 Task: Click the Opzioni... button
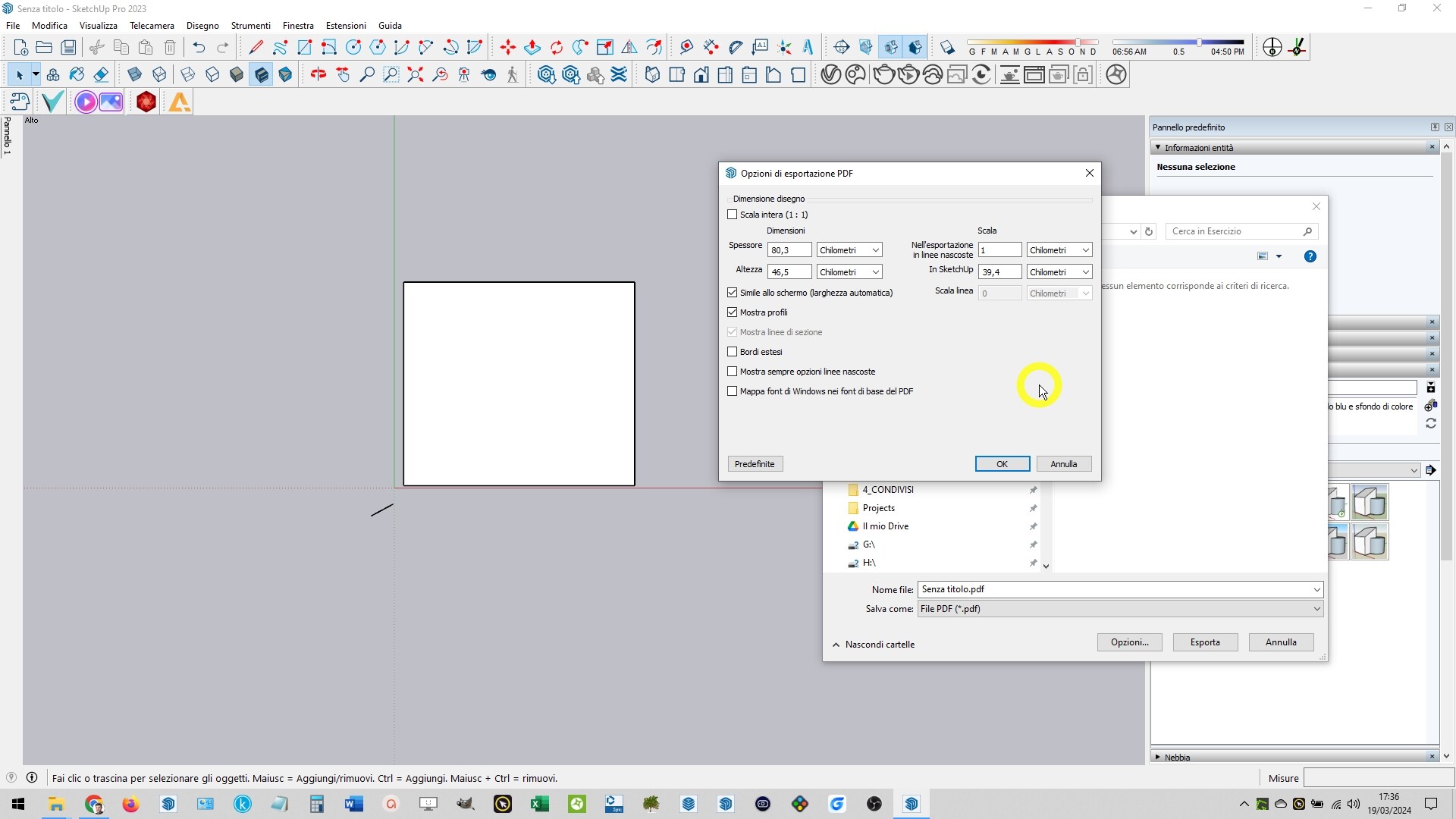tap(1130, 642)
